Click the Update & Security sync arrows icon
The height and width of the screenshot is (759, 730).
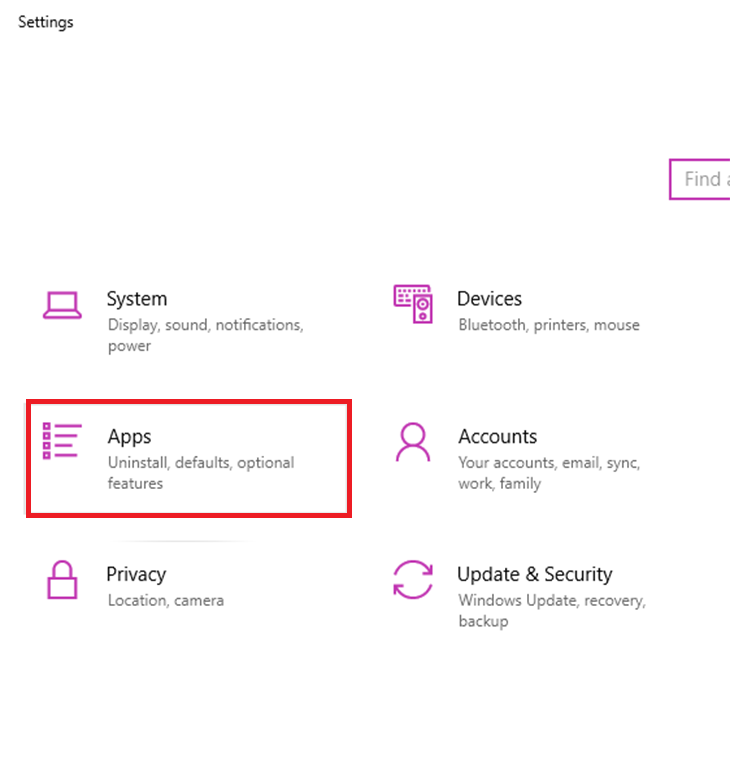[412, 579]
